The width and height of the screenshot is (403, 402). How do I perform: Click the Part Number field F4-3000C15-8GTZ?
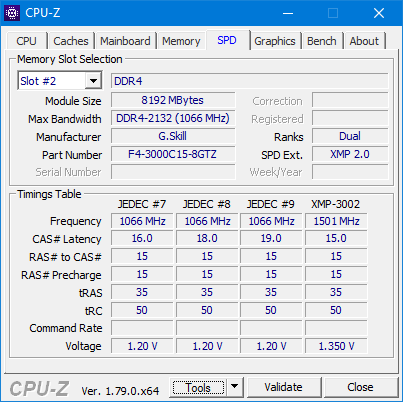(x=173, y=154)
